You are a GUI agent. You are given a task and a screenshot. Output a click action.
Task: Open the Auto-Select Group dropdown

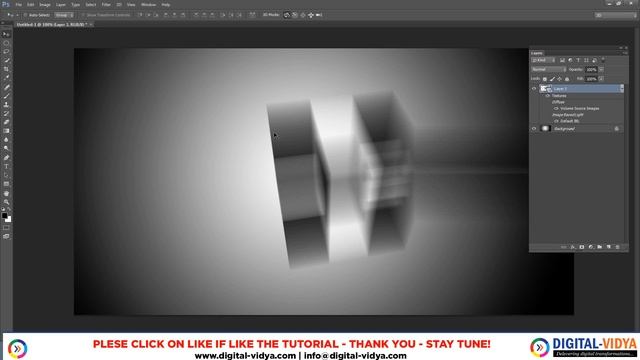pos(64,15)
